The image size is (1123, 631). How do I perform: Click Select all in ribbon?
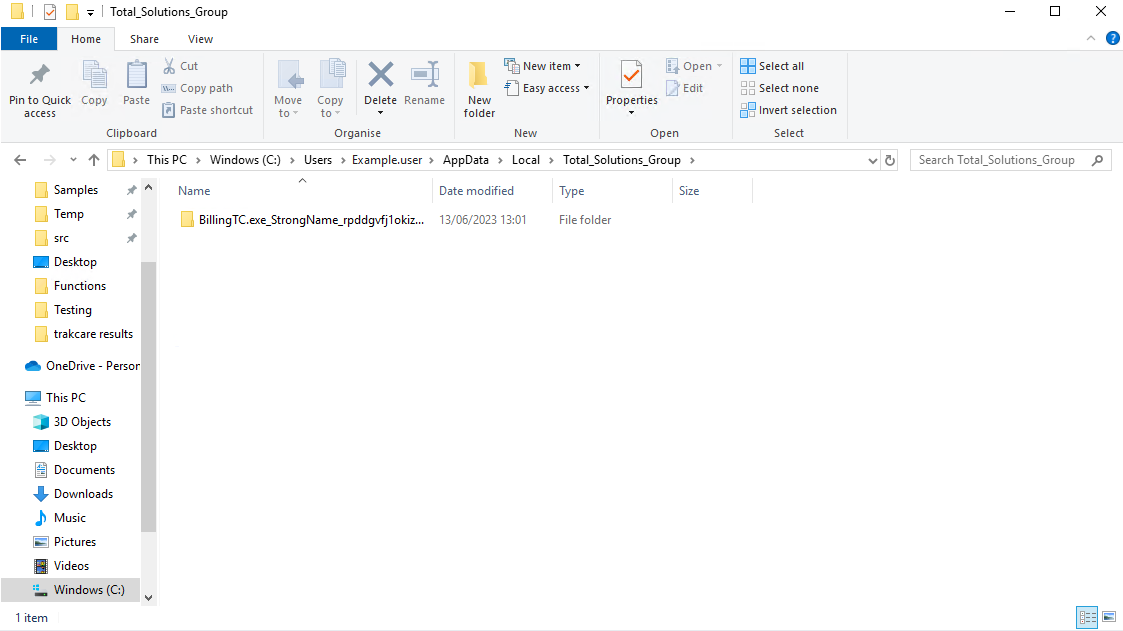point(772,66)
